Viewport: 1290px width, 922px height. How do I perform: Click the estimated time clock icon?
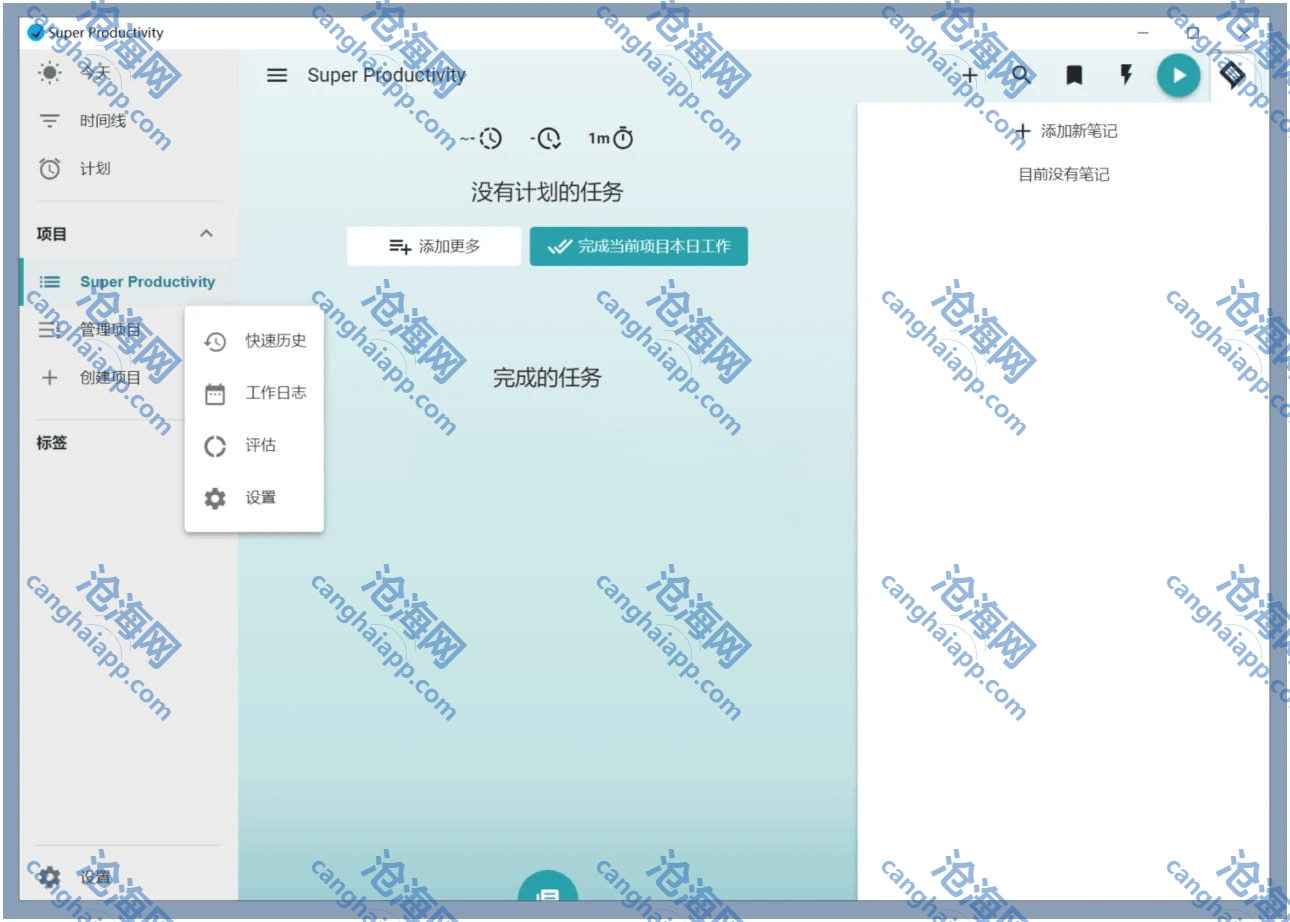point(482,138)
